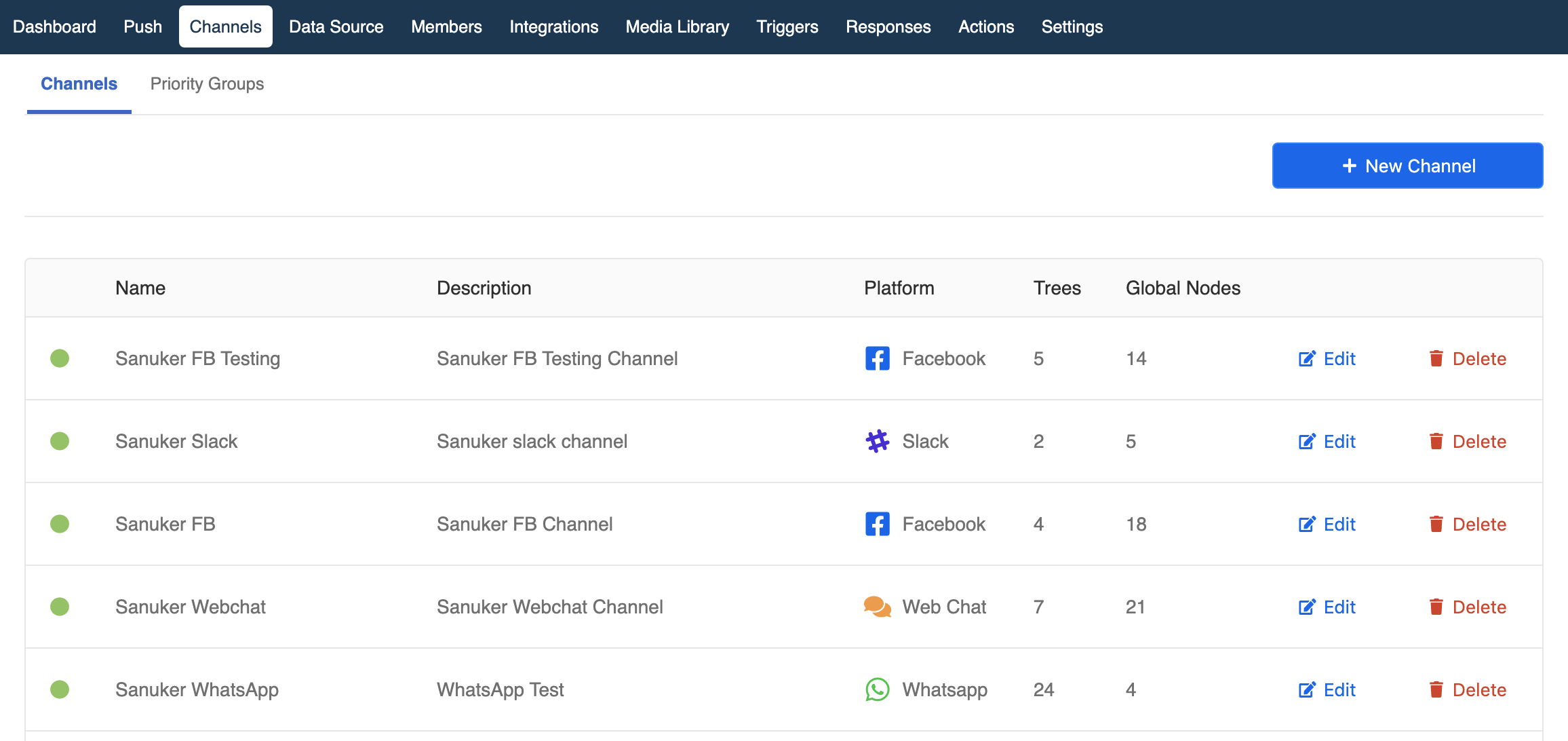Click Delete text for Sanuker FB Testing
The height and width of the screenshot is (741, 1568).
1479,358
